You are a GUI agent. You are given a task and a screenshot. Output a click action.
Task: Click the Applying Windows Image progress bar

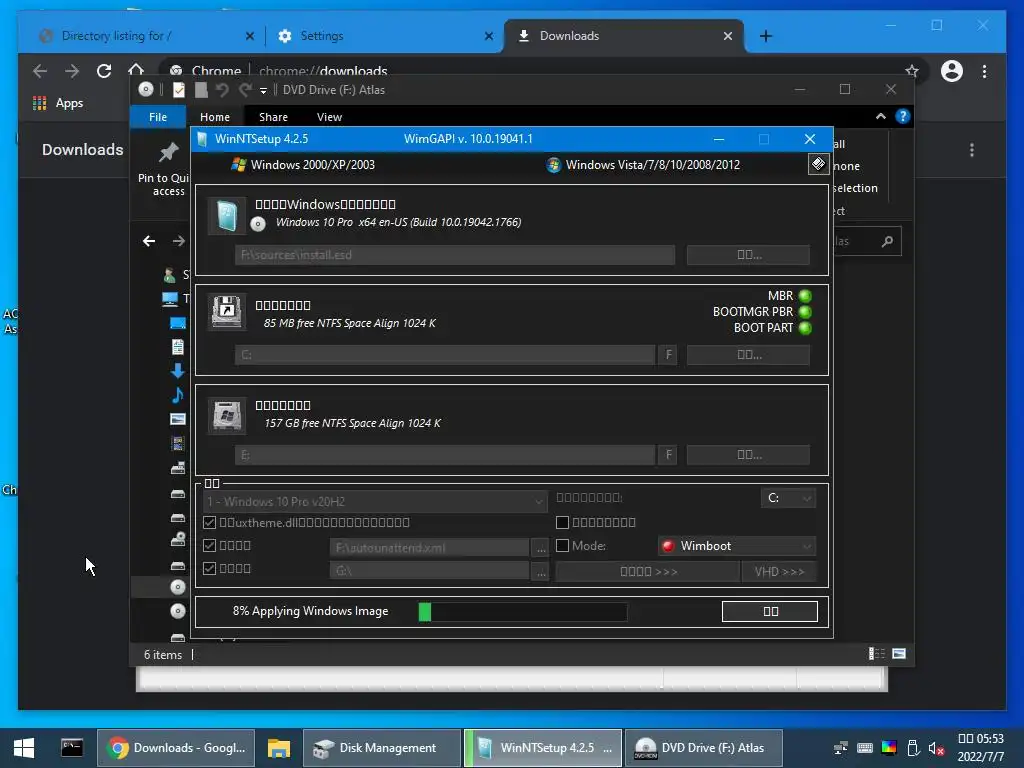pyautogui.click(x=523, y=612)
